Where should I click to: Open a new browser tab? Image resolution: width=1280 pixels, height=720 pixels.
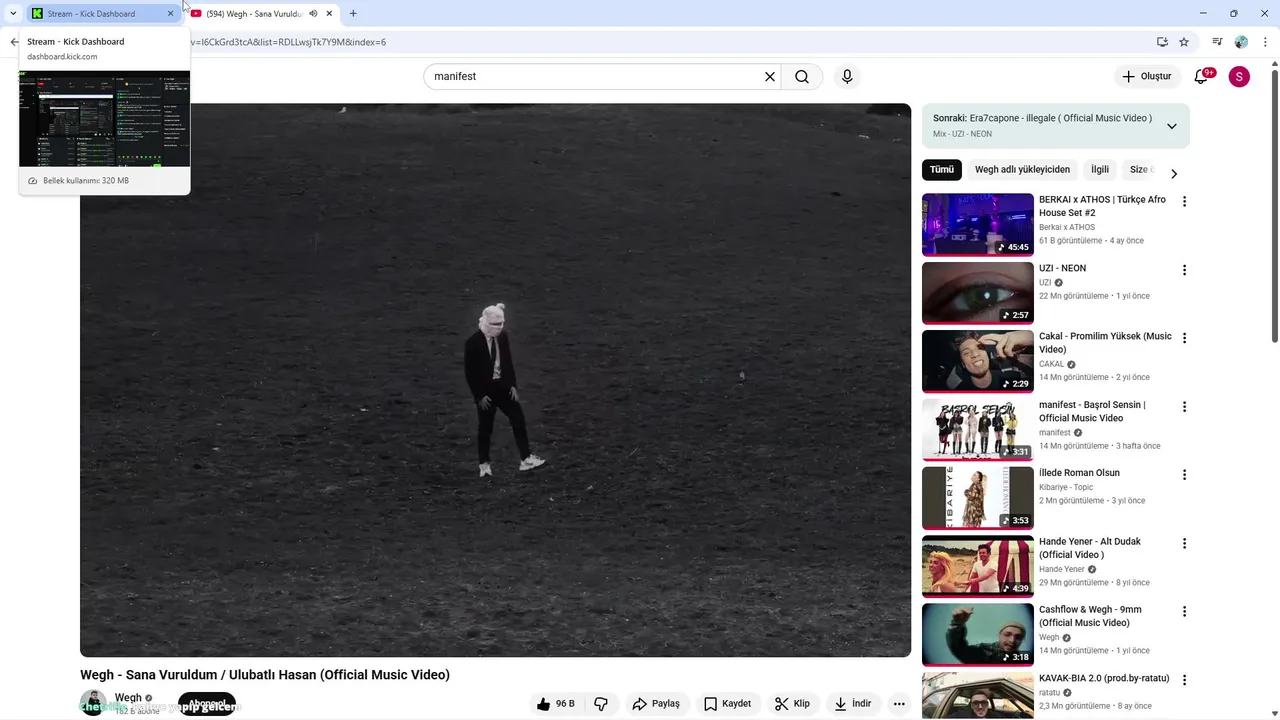(353, 13)
